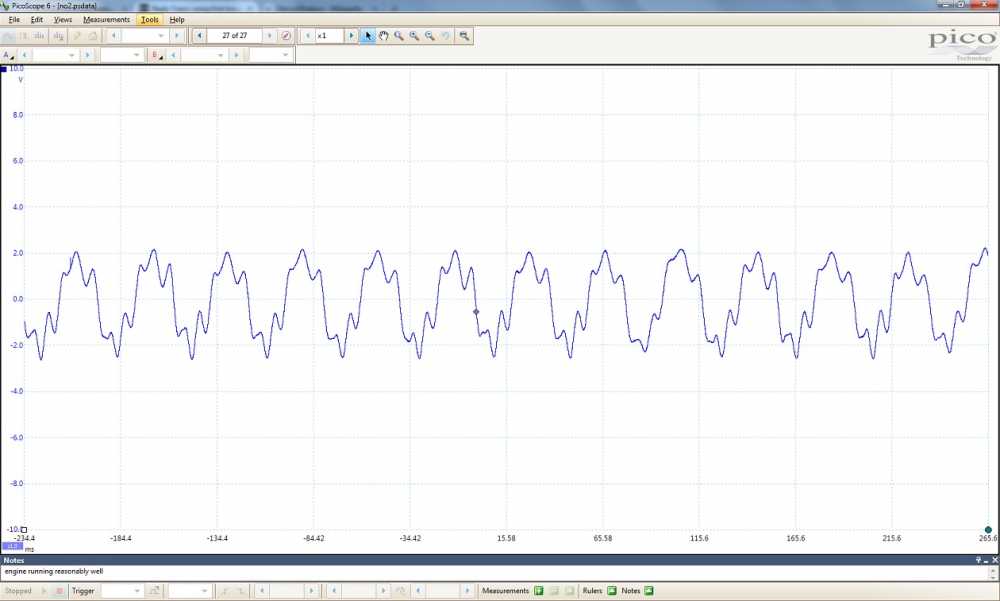The height and width of the screenshot is (601, 1000).
Task: Open the Views menu
Action: point(62,19)
